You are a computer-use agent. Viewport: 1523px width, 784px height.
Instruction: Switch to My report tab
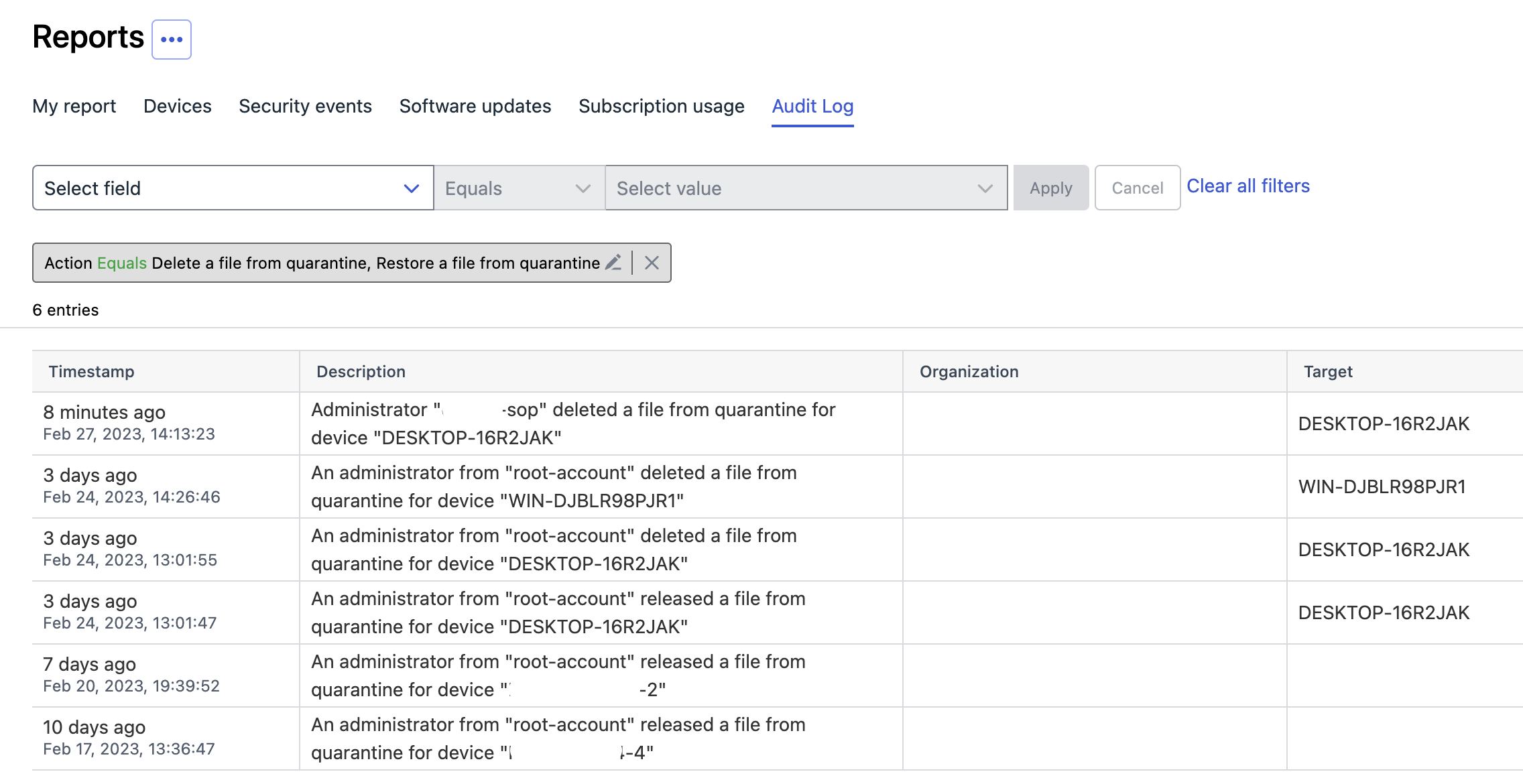(74, 106)
